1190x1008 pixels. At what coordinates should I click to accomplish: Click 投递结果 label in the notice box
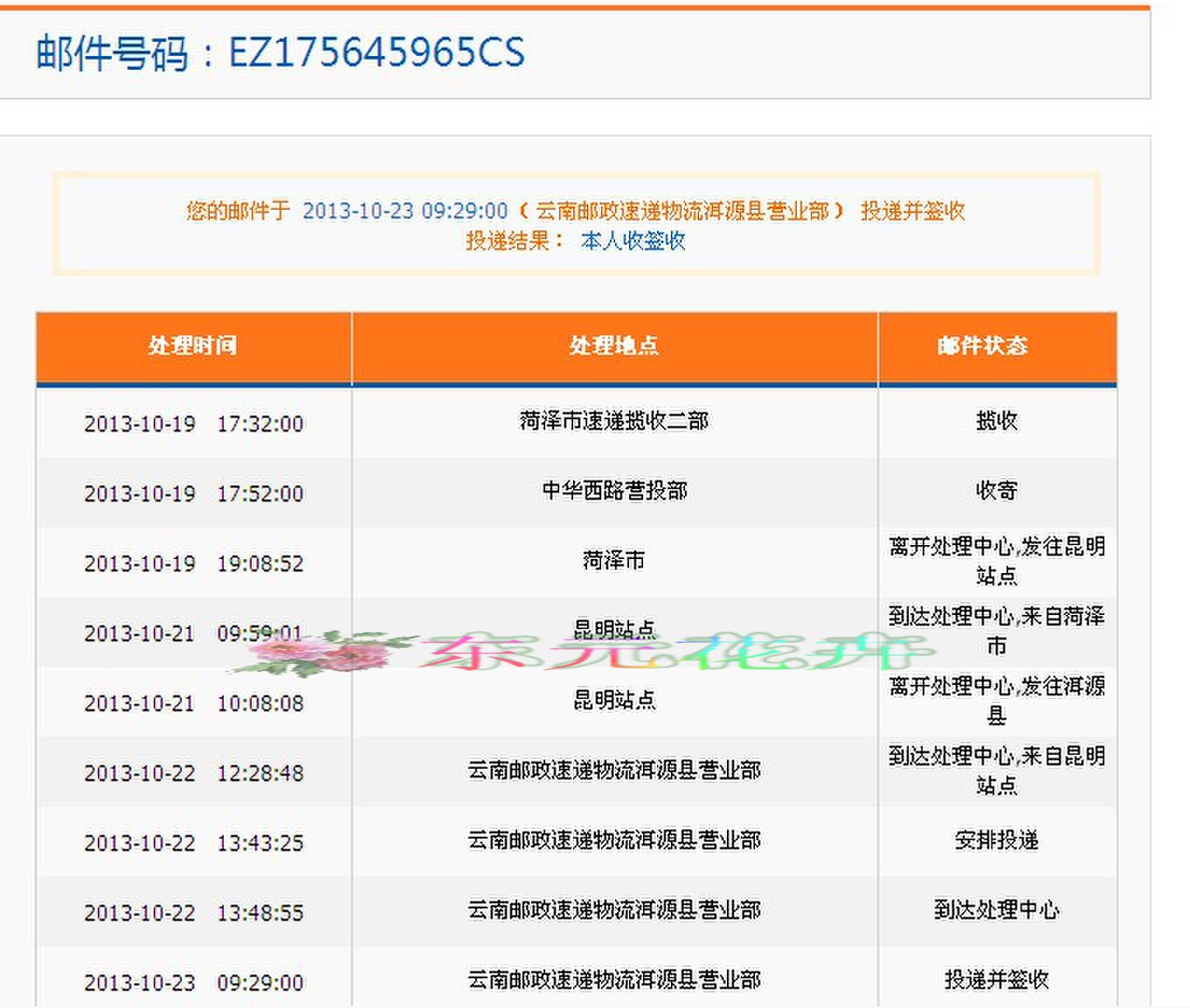pos(514,241)
